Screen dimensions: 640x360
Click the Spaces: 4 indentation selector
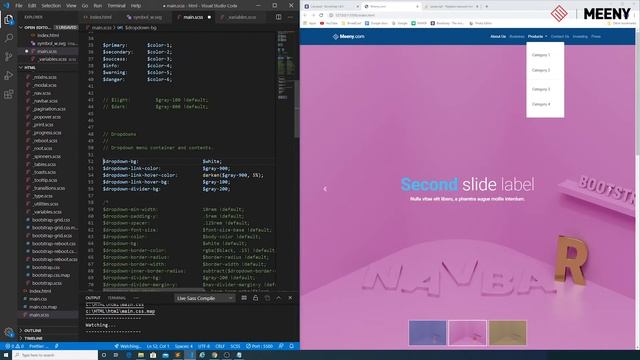[x=184, y=346]
